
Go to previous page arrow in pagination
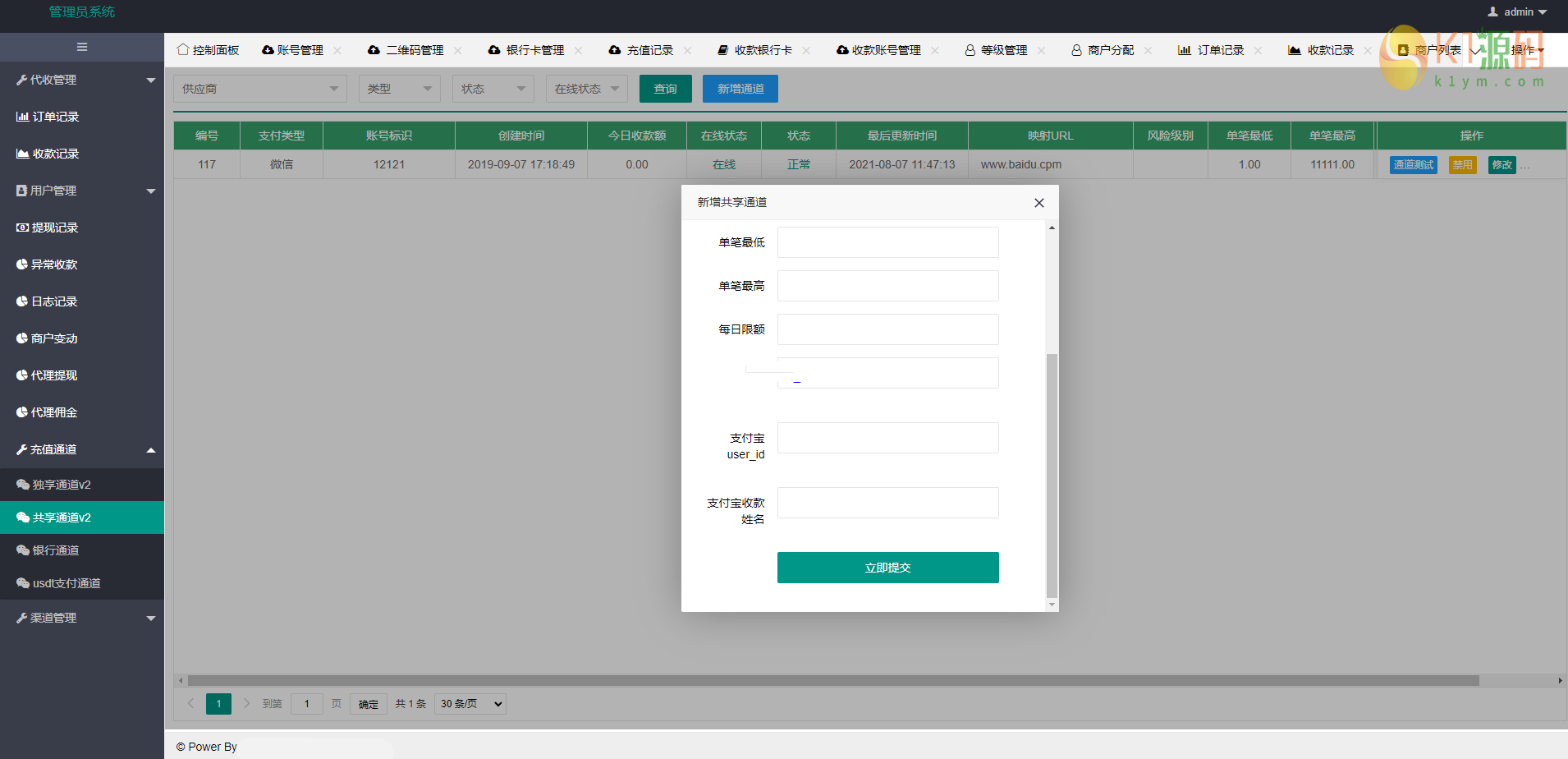[190, 703]
